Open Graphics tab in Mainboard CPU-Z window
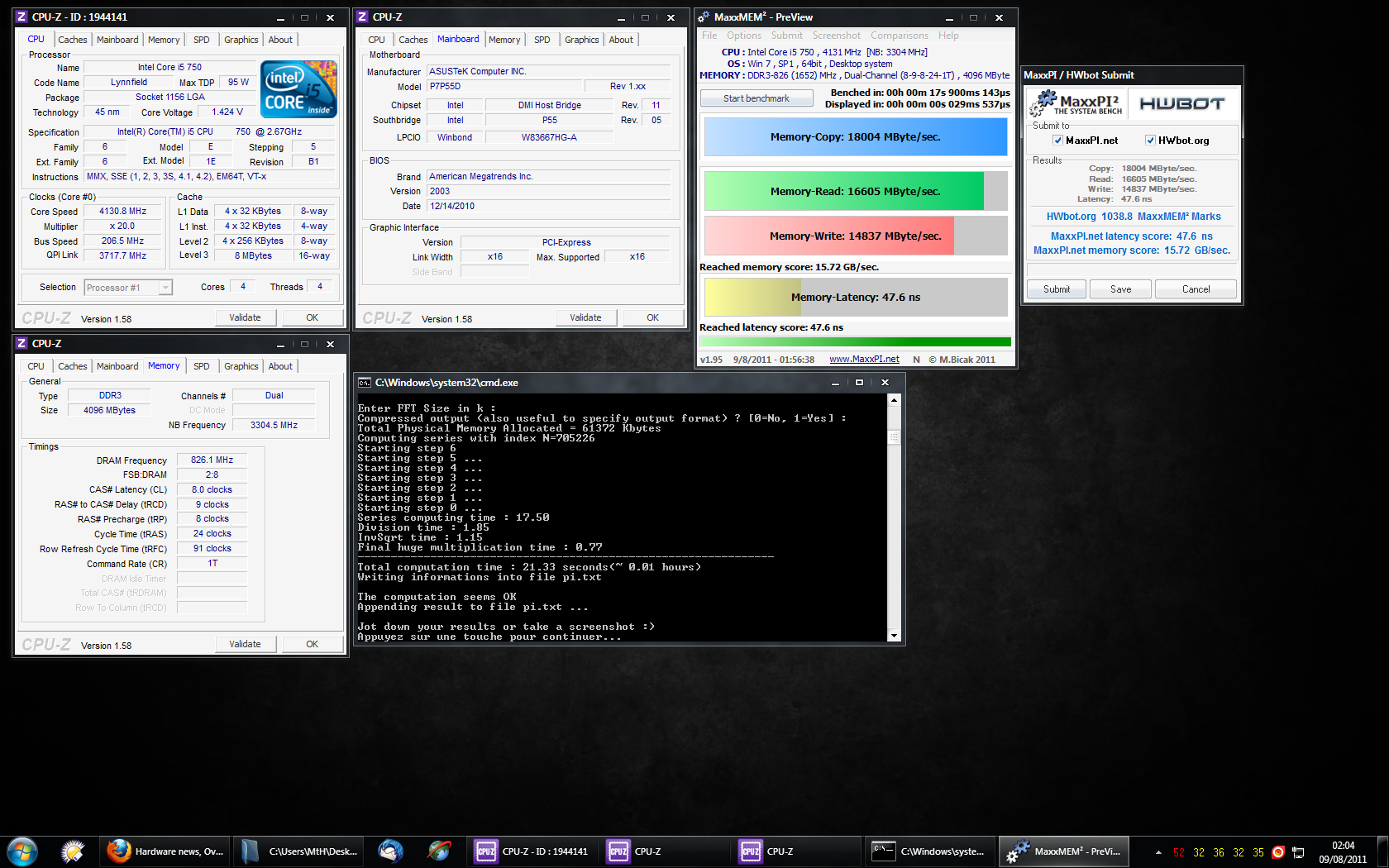 (582, 40)
